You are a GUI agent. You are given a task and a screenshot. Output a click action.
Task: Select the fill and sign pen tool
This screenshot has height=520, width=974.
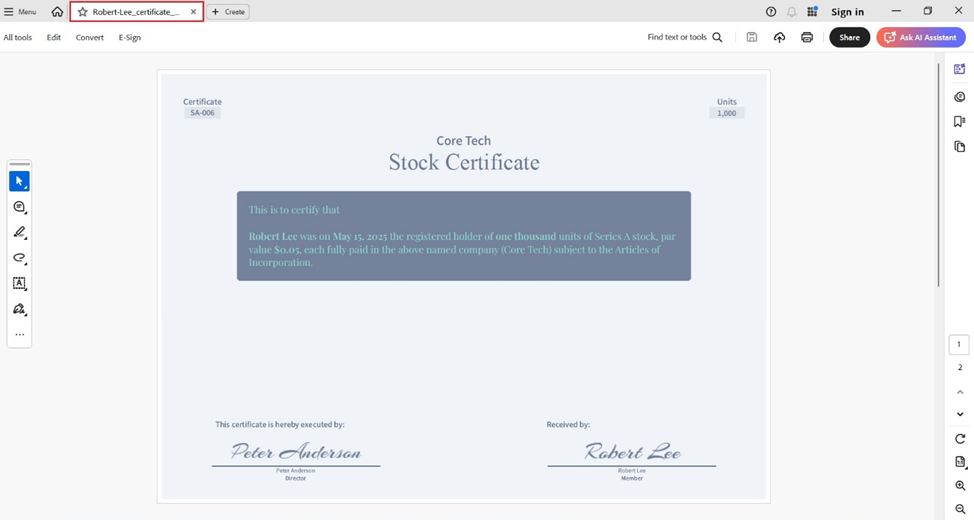(x=19, y=309)
